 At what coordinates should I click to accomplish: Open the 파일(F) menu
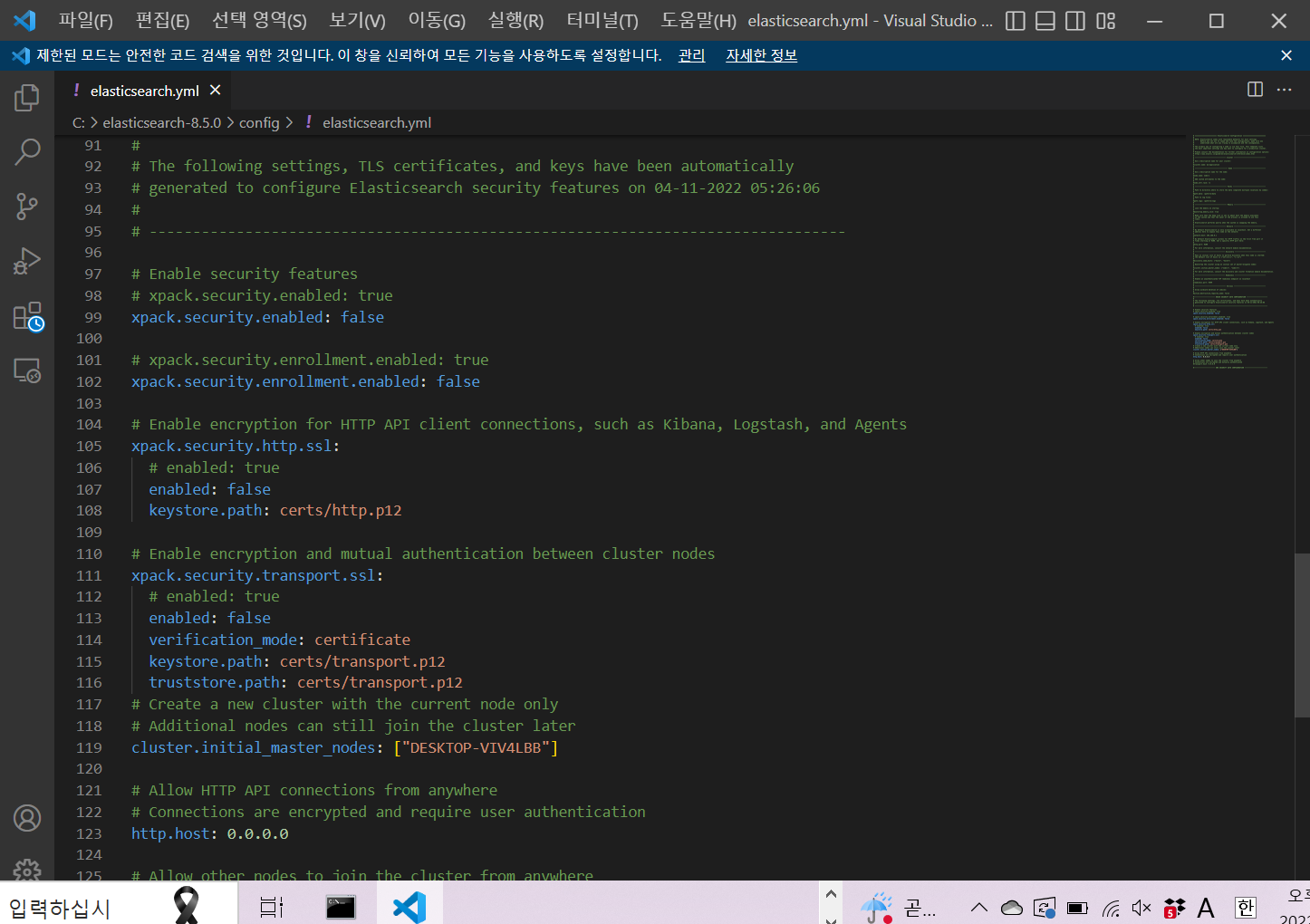(x=85, y=20)
